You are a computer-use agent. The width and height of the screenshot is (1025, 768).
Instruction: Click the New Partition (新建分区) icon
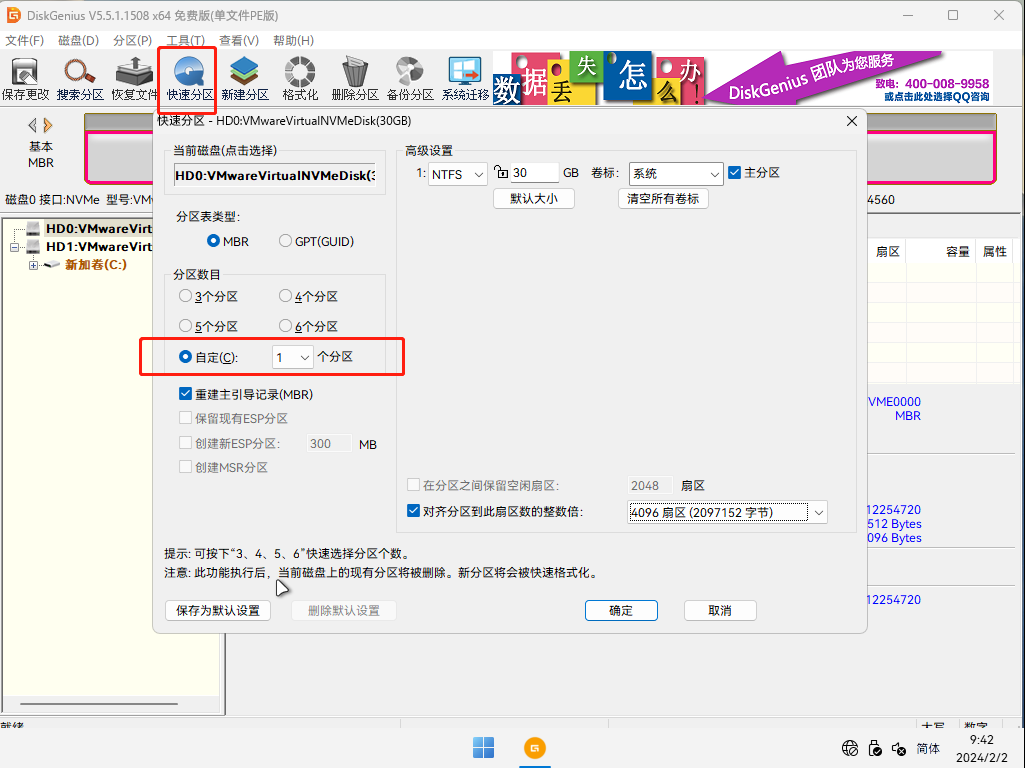(244, 78)
